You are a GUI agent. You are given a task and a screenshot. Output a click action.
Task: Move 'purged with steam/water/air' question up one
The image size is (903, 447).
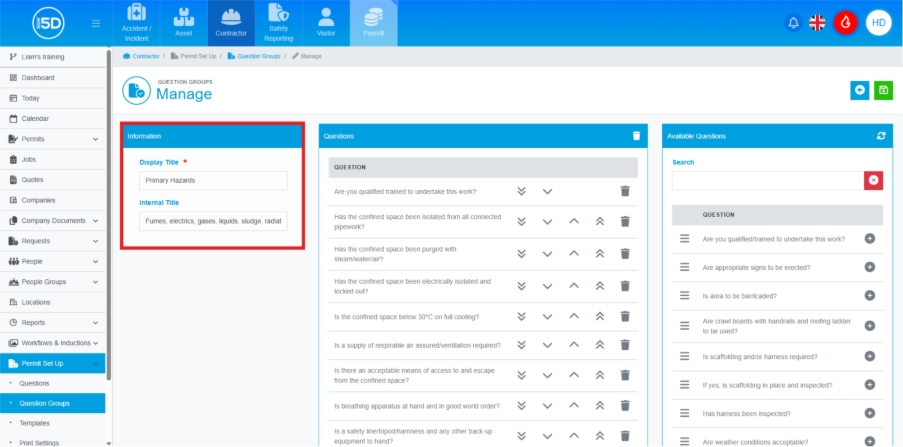click(574, 253)
